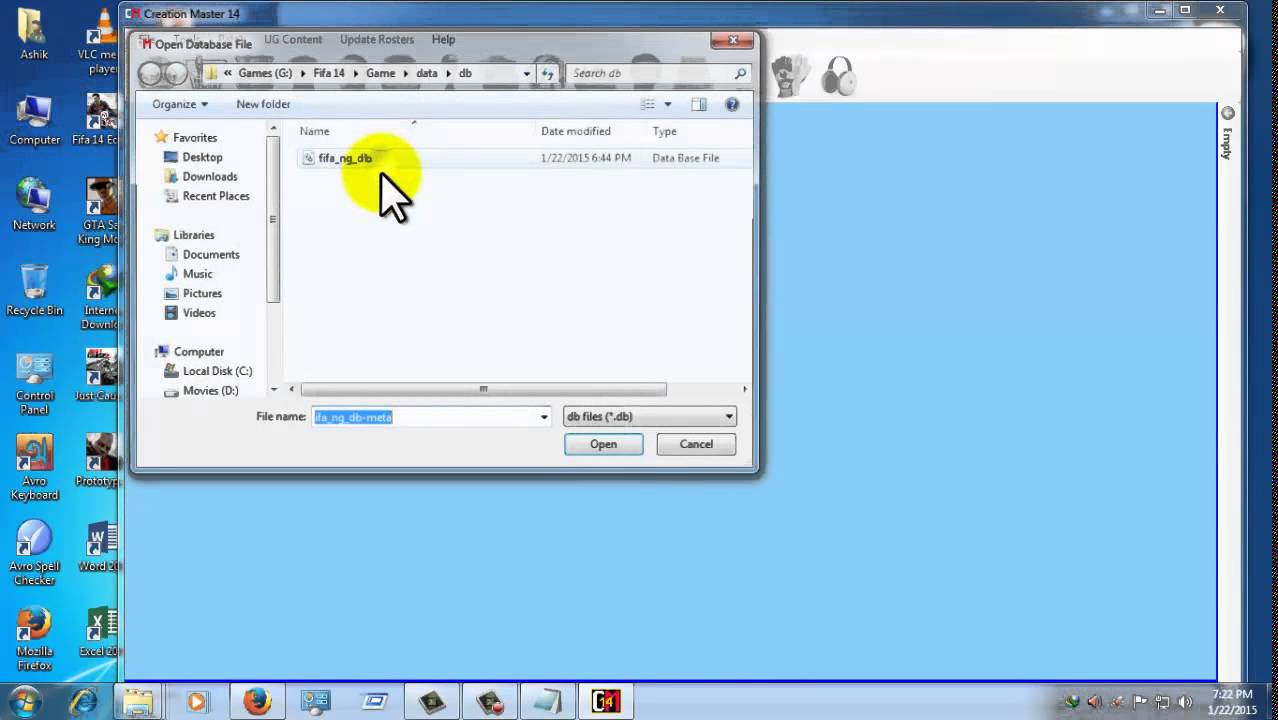
Task: Toggle the preview pane icon
Action: pos(698,104)
